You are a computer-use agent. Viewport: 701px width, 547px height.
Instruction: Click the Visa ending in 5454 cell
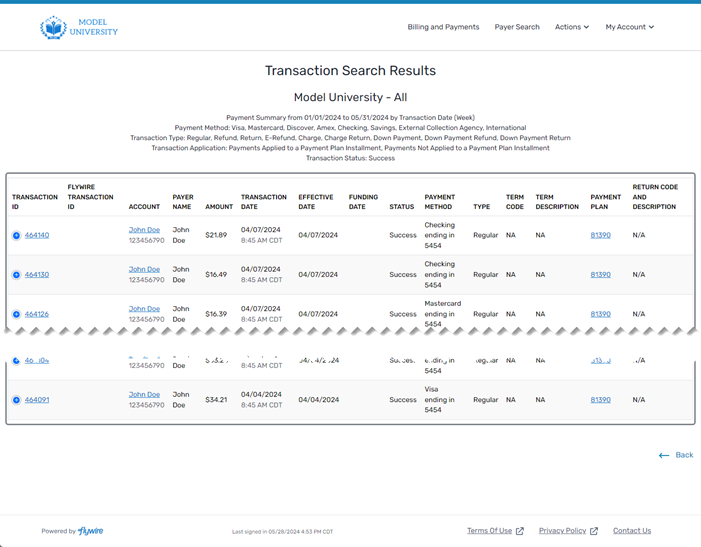pos(439,400)
